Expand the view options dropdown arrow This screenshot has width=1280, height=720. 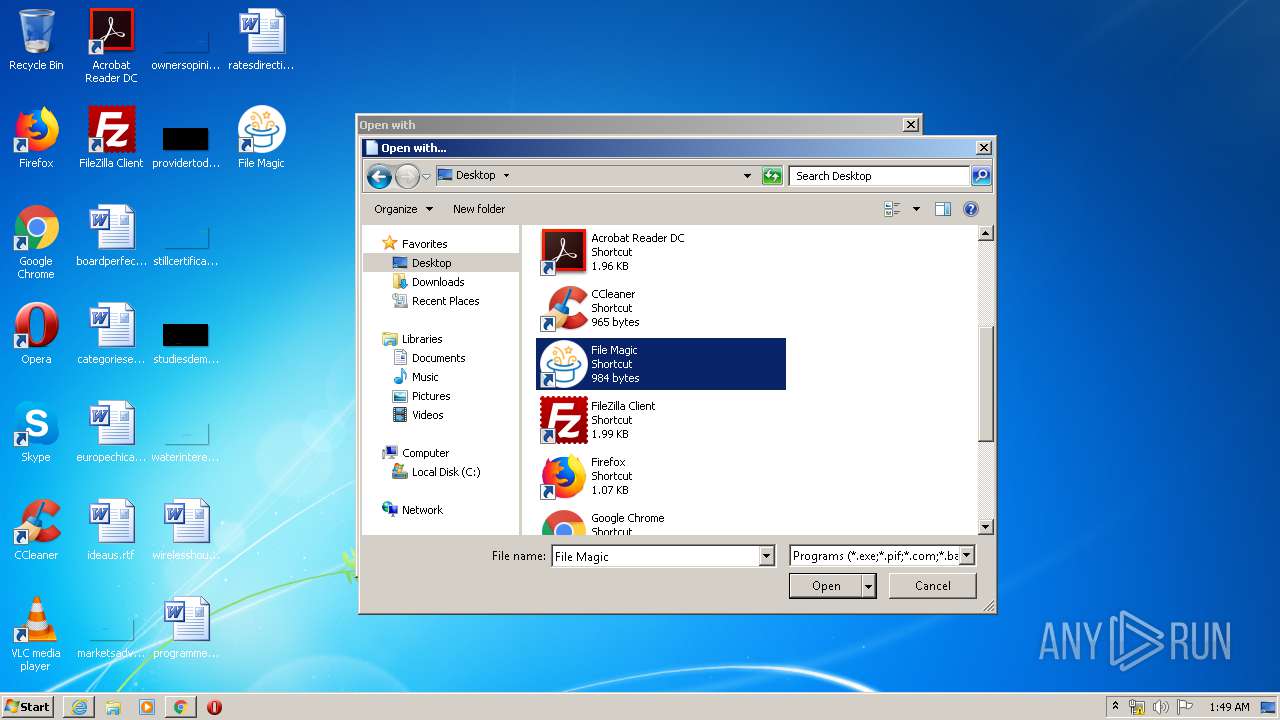point(916,209)
